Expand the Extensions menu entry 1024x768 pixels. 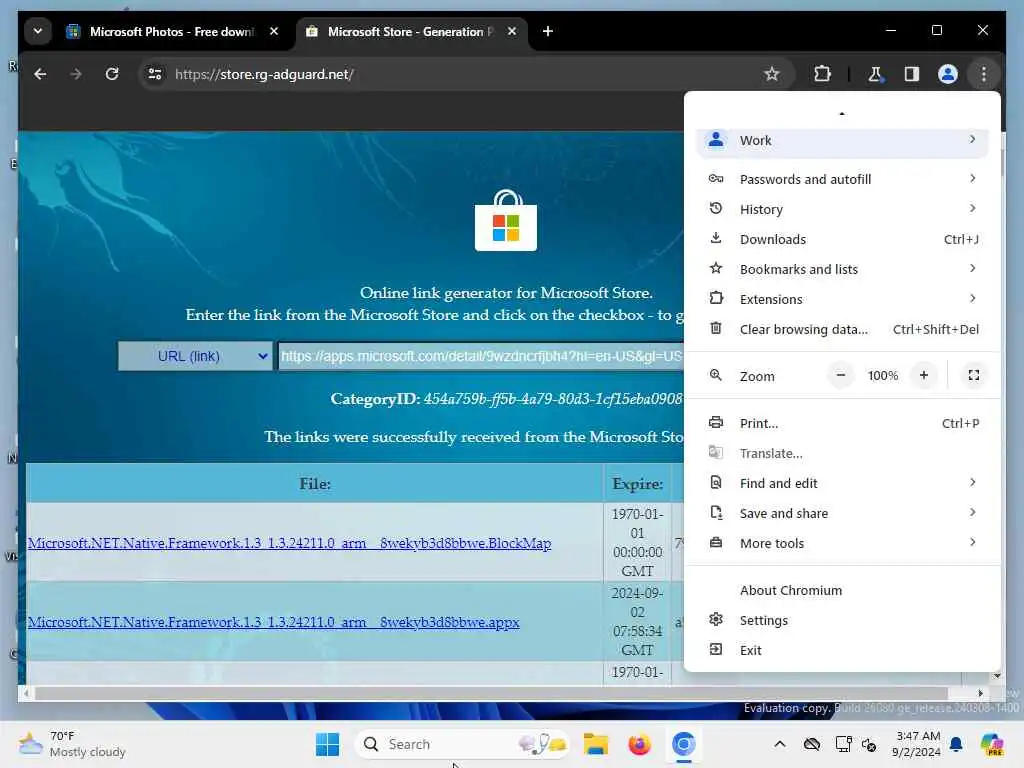(x=842, y=299)
